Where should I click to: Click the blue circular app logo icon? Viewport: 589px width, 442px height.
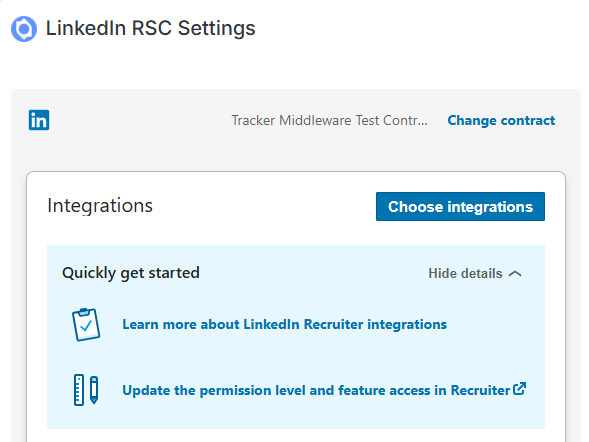(x=24, y=29)
